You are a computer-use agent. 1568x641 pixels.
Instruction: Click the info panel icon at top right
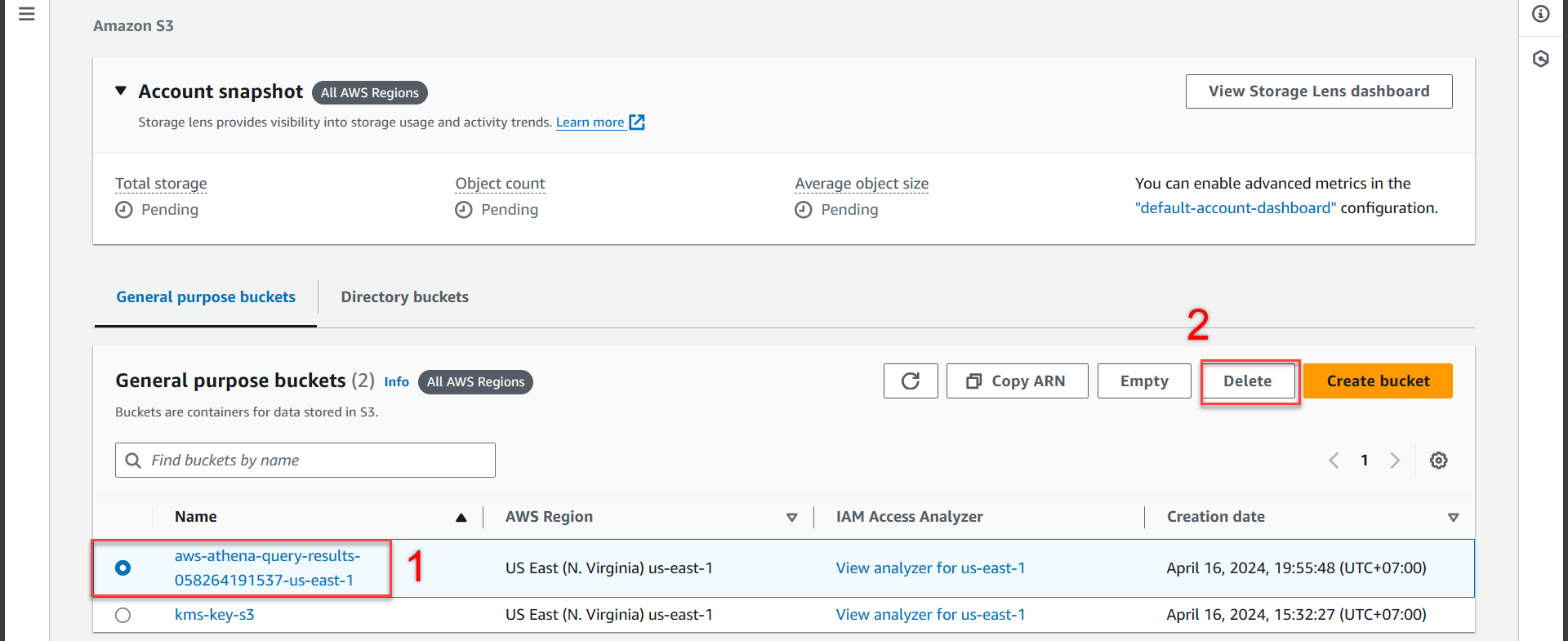(1541, 14)
